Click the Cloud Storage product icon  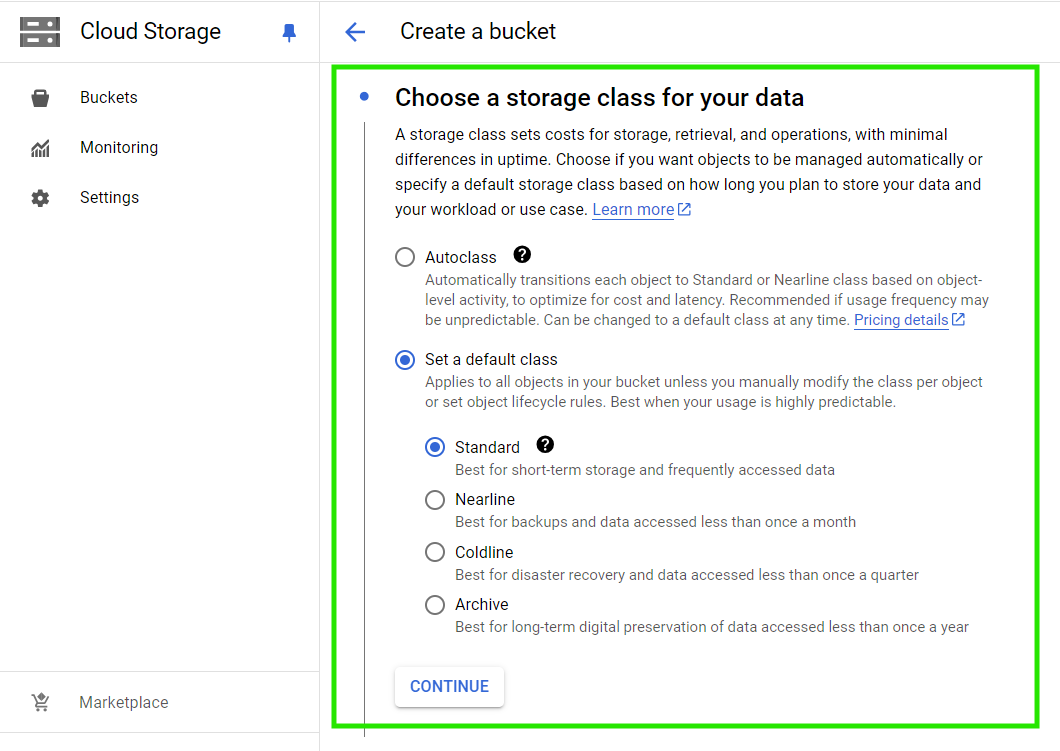[40, 32]
